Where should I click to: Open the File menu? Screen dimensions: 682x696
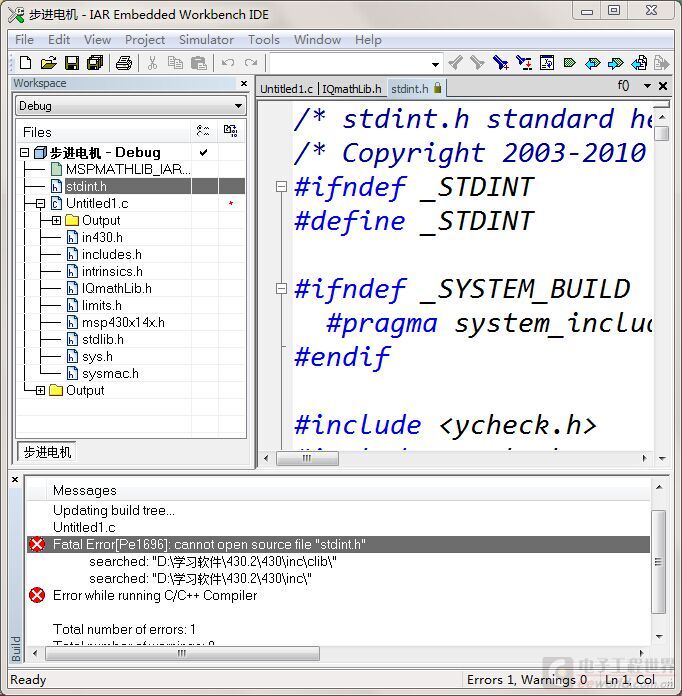click(x=24, y=40)
